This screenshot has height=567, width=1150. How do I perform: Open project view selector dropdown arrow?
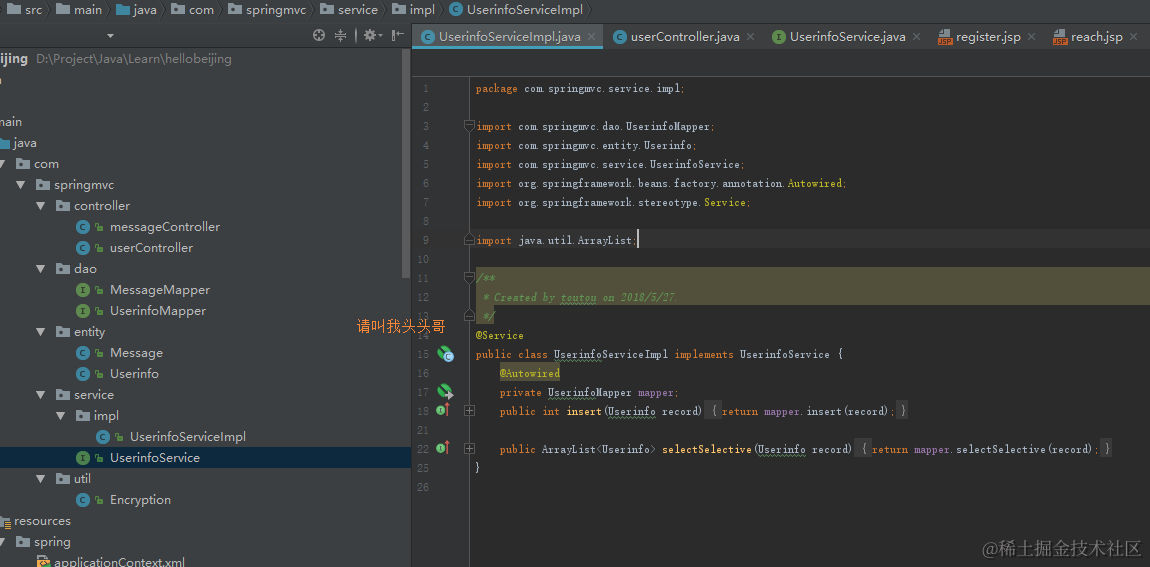pyautogui.click(x=111, y=36)
